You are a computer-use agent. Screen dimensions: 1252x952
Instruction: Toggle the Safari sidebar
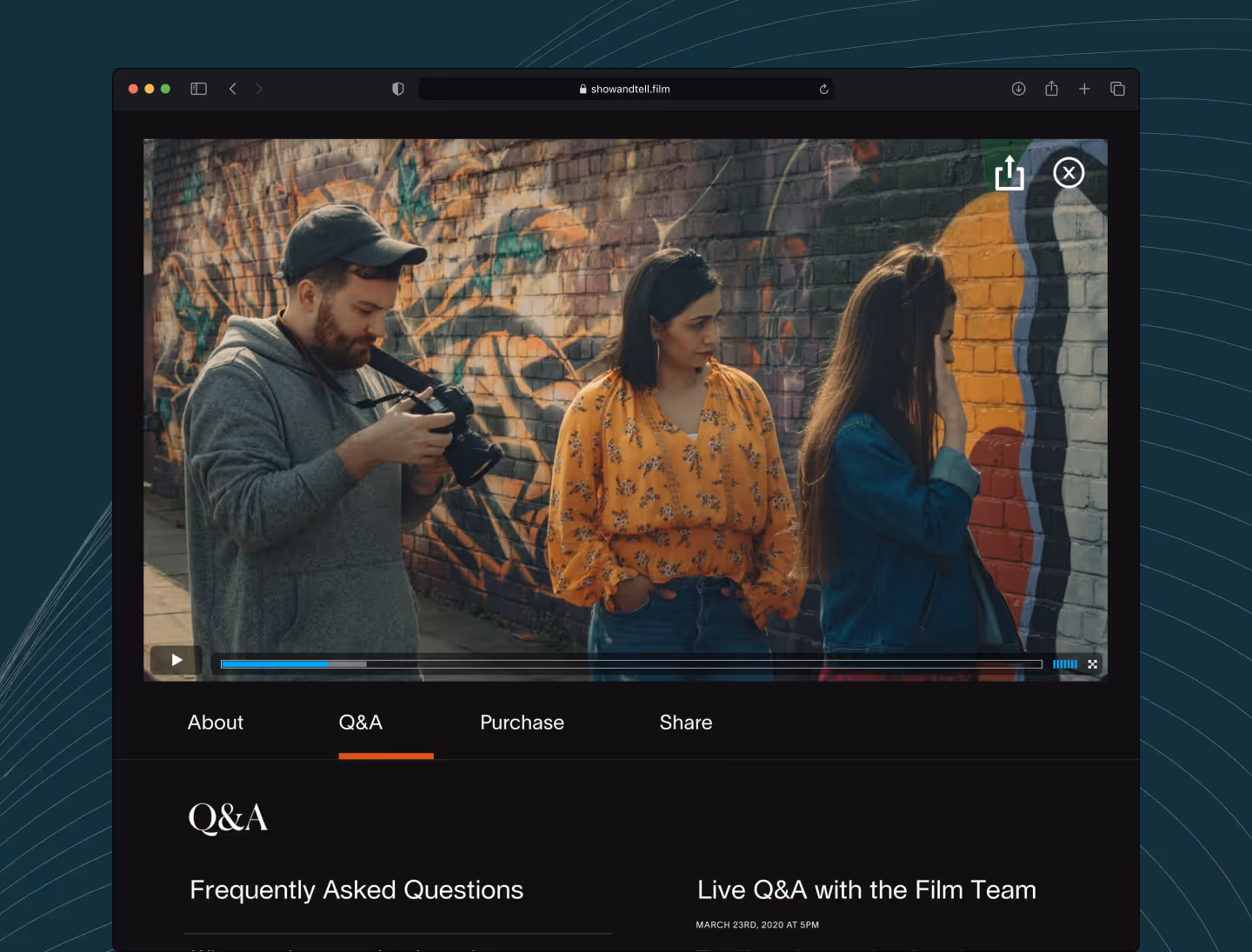[x=198, y=88]
